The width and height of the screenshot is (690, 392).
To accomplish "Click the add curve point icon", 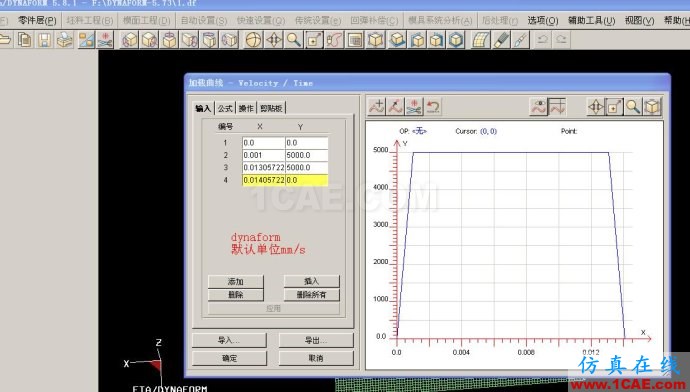I will tap(377, 107).
